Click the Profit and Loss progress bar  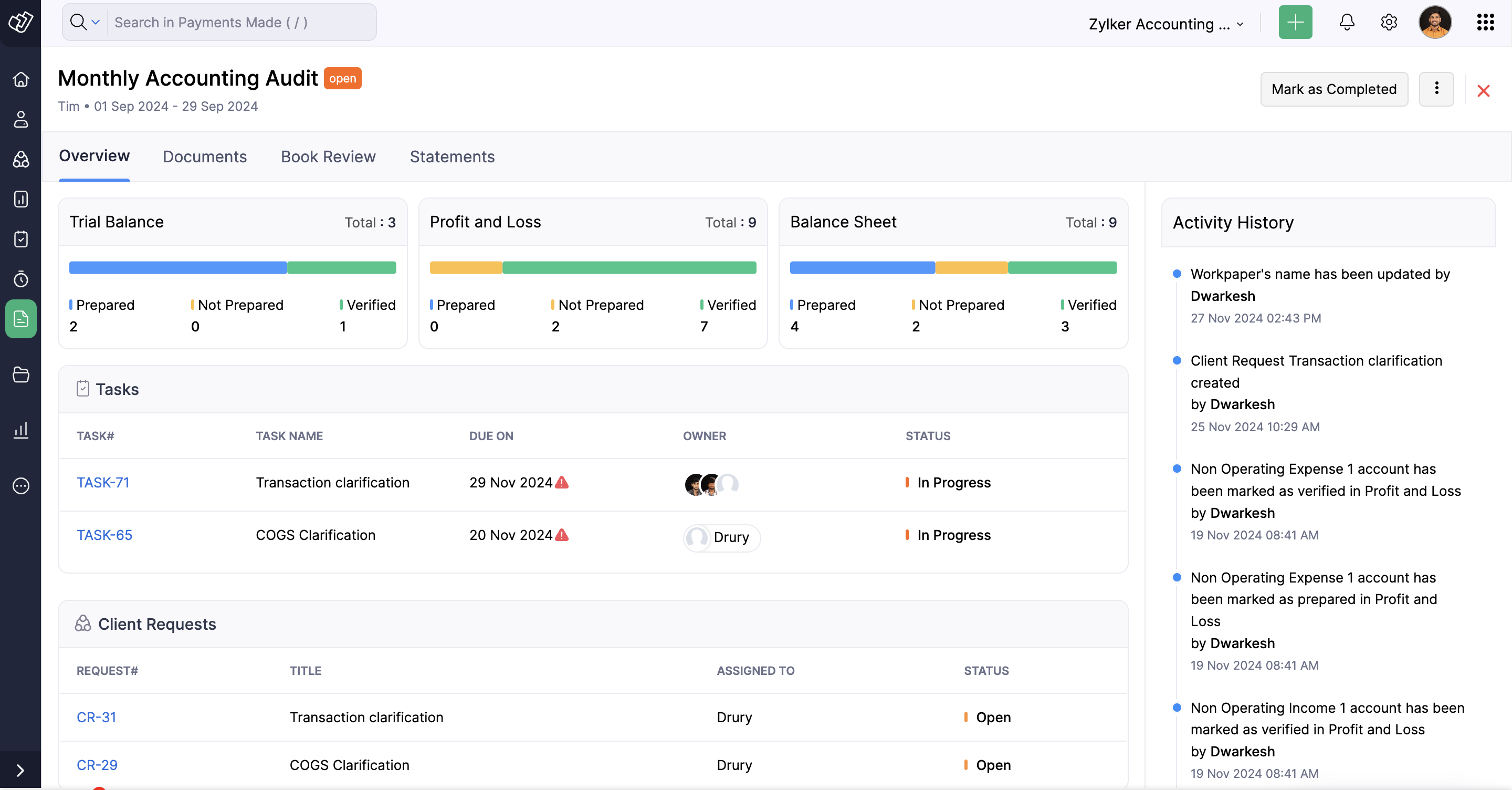click(593, 267)
